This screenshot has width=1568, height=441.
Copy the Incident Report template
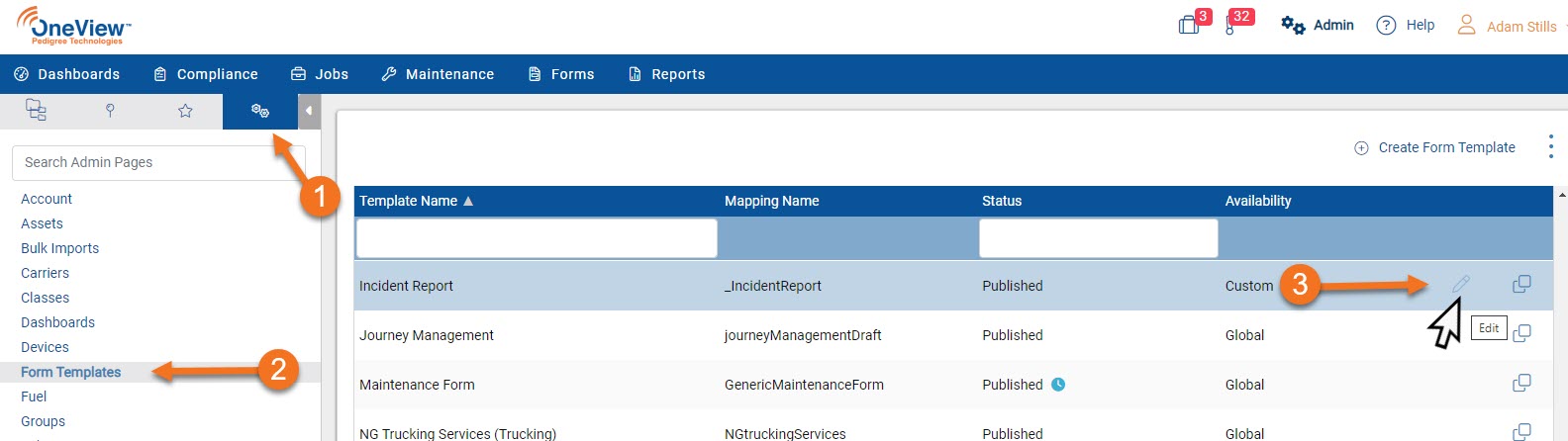1521,285
